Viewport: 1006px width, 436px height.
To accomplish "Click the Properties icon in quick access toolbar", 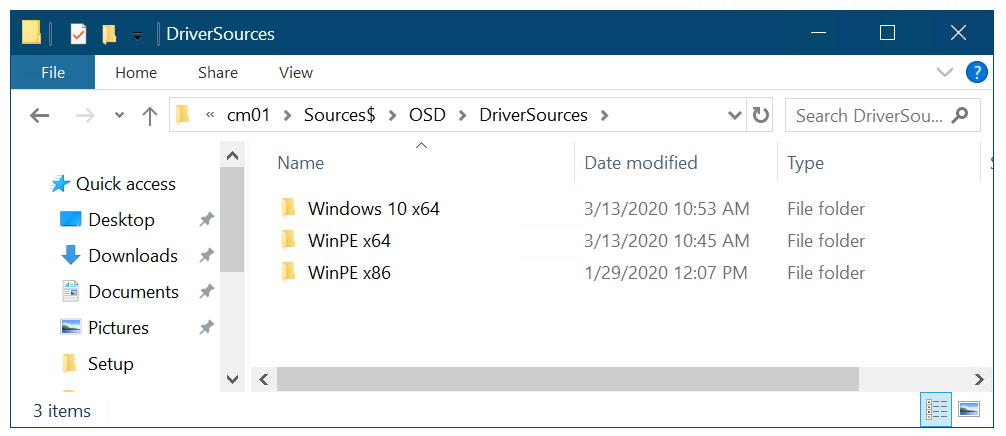I will pyautogui.click(x=78, y=34).
